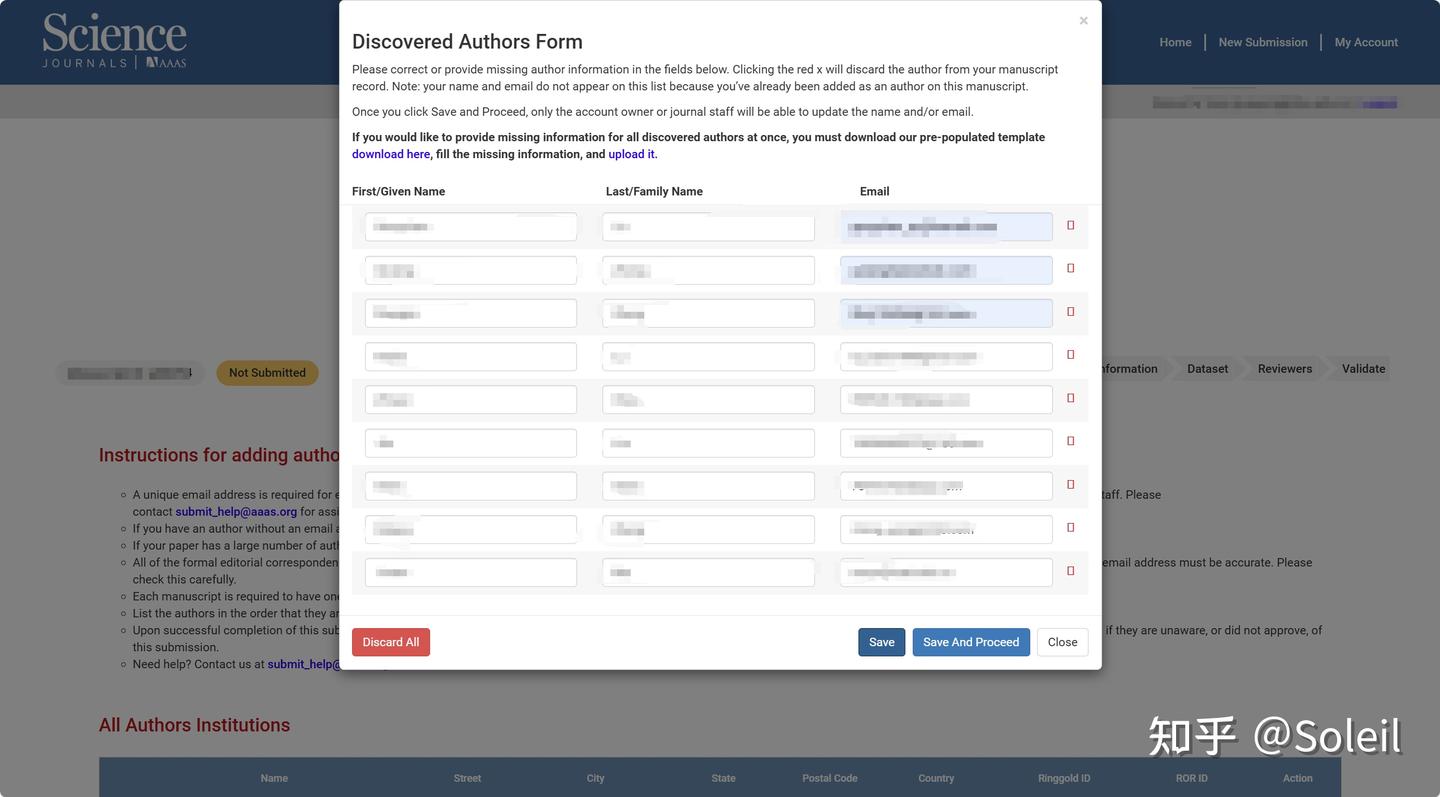Discard the ninth (last) author row
The image size is (1440, 797).
(1071, 570)
